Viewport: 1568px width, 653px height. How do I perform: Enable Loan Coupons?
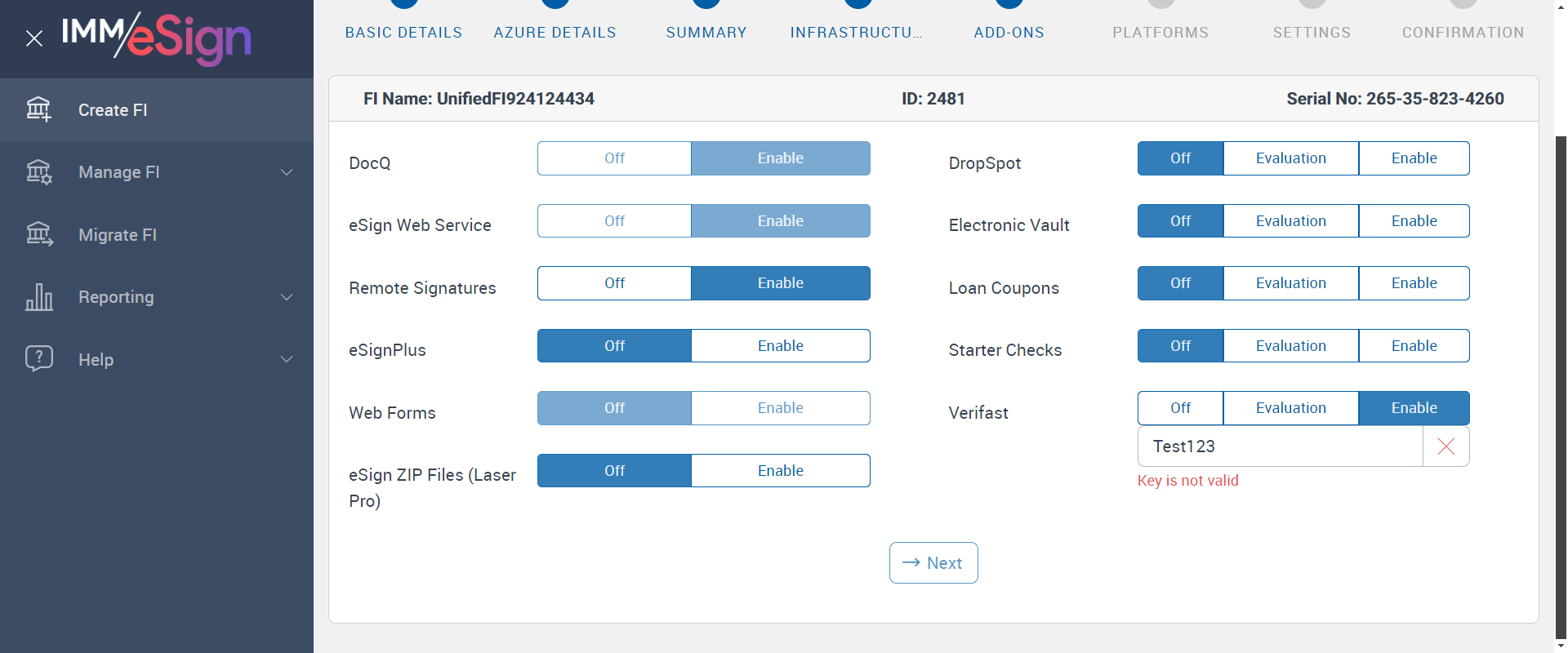point(1414,283)
